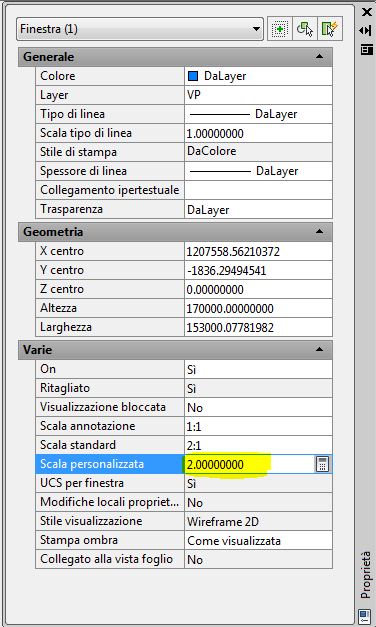Click icon at bottom of Proprietà bar
The image size is (376, 627).
pyautogui.click(x=365, y=615)
